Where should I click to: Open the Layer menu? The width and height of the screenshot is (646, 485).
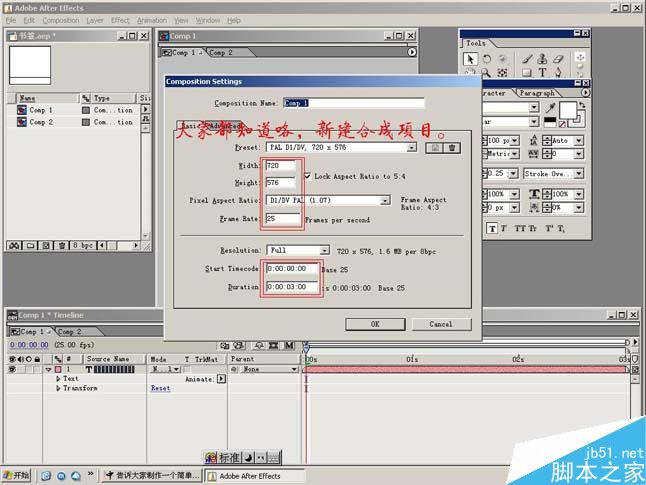[95, 20]
